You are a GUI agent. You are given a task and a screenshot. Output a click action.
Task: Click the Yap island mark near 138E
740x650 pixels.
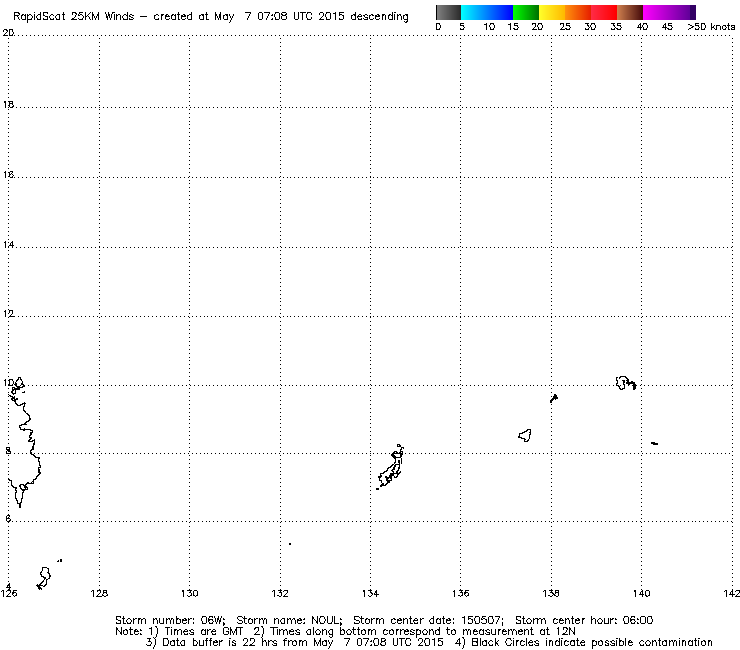554,398
